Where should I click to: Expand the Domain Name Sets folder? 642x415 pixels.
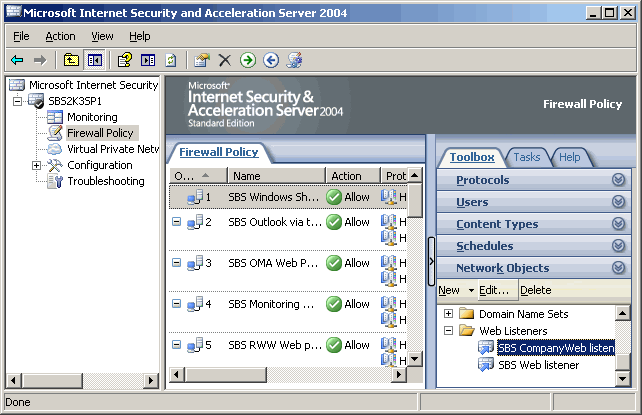click(448, 314)
